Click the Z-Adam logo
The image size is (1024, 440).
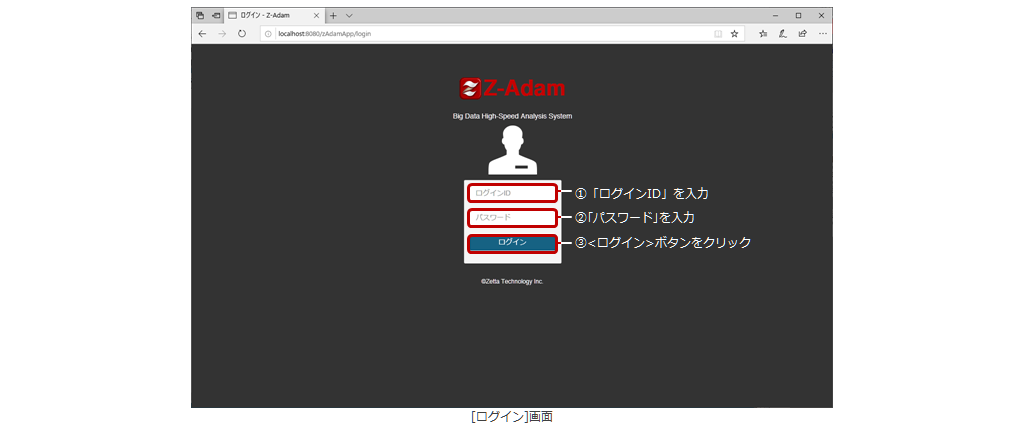(x=512, y=88)
